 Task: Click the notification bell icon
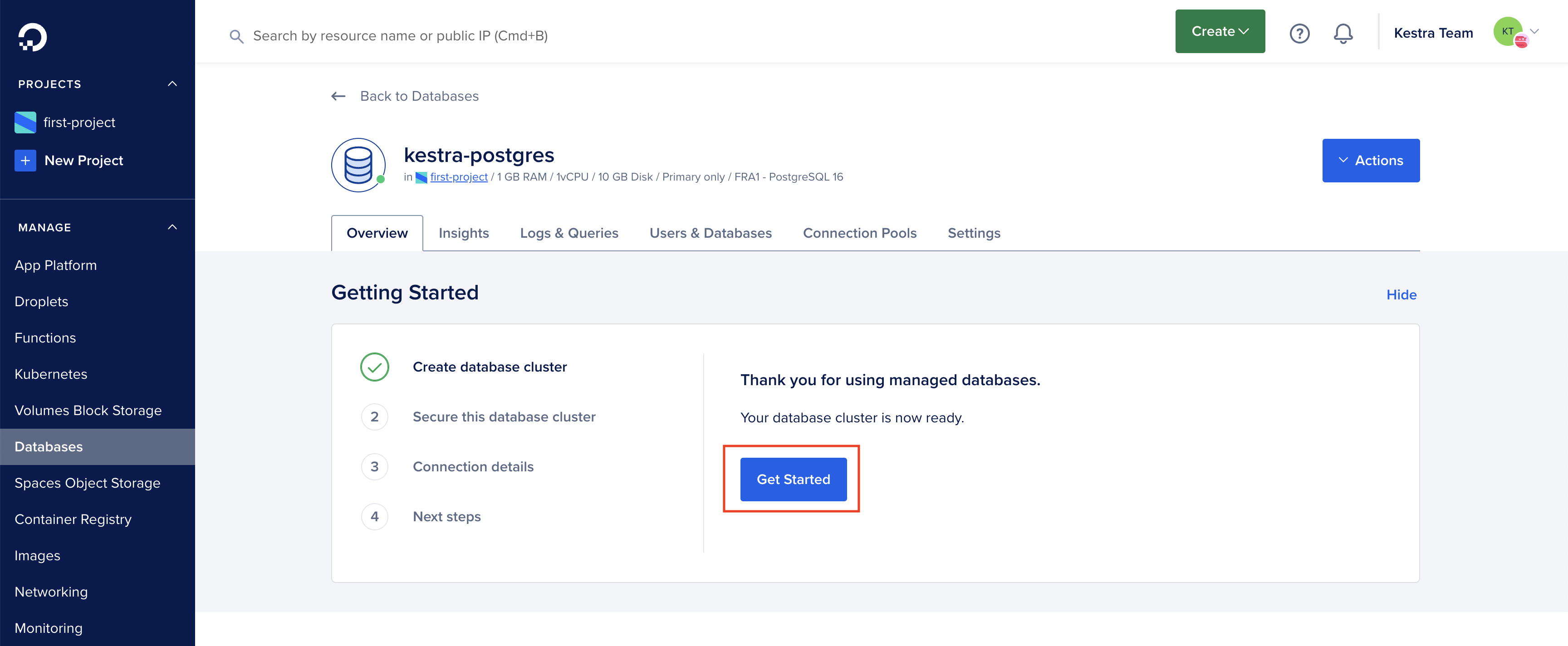point(1343,33)
